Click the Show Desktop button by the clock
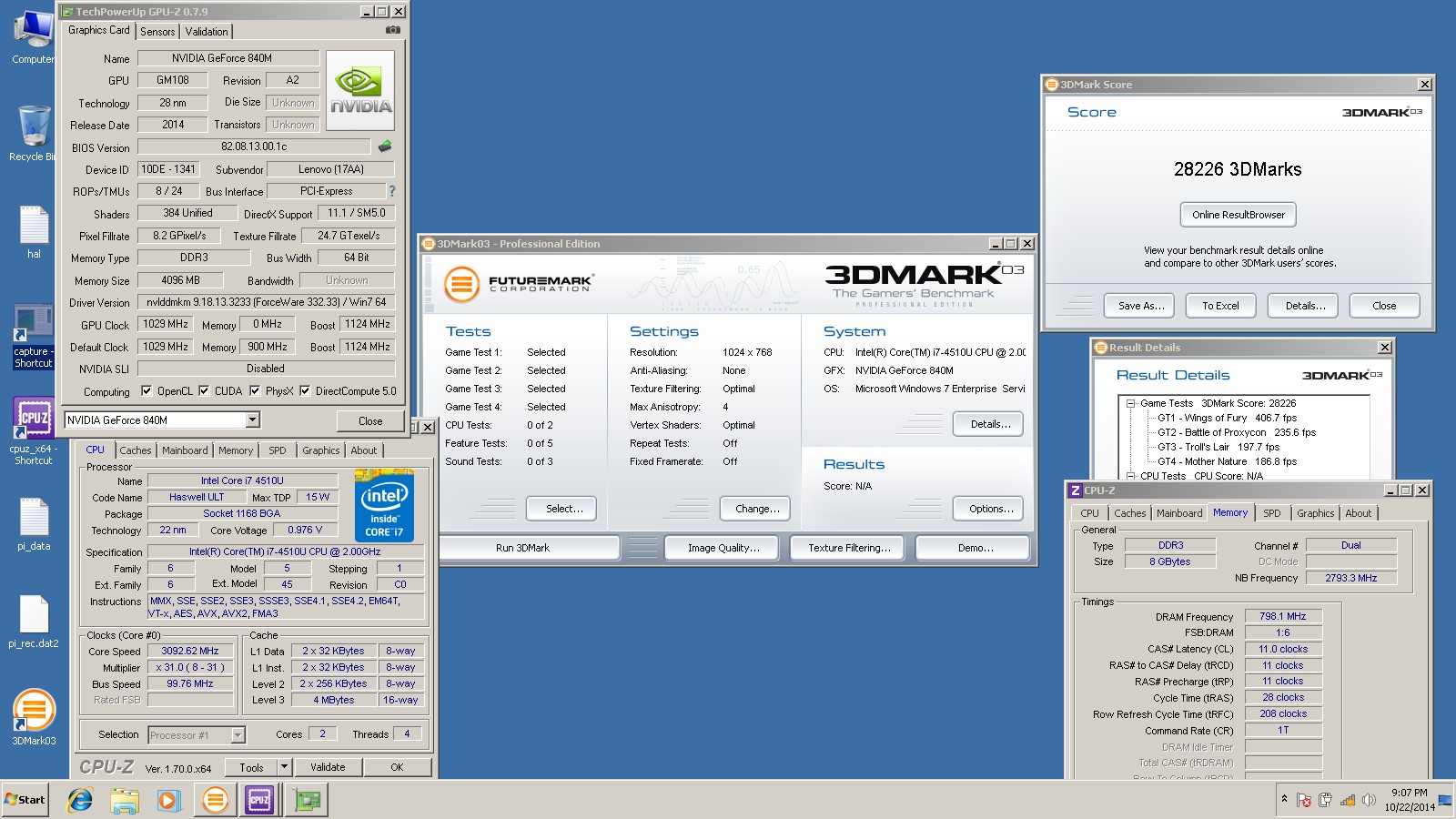Screen dimensions: 1456x819 click(x=1446, y=800)
